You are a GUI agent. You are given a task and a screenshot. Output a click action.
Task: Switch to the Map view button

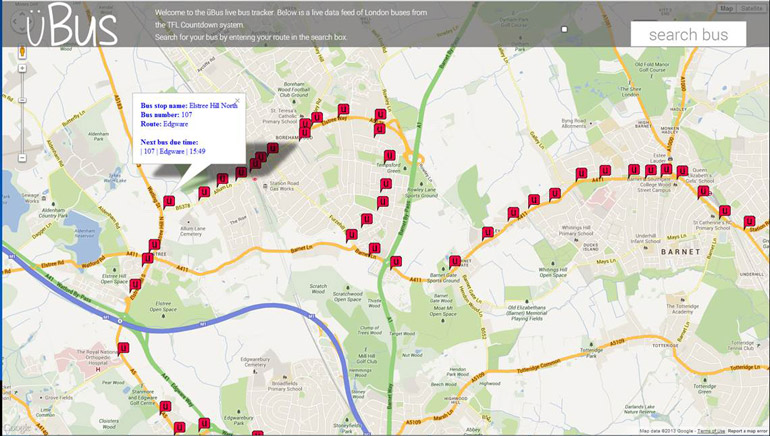point(726,8)
